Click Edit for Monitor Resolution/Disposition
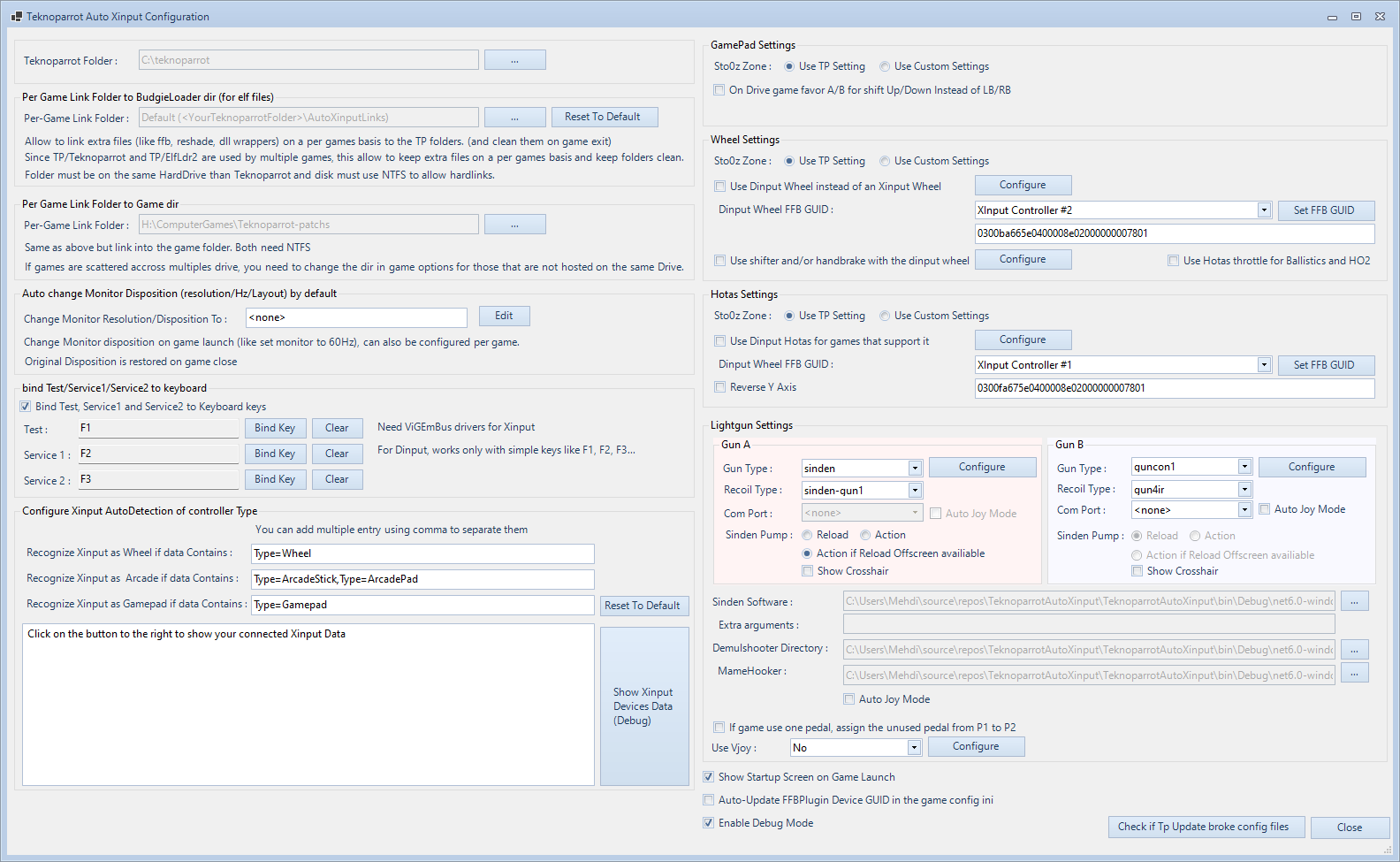The height and width of the screenshot is (862, 1400). click(504, 317)
